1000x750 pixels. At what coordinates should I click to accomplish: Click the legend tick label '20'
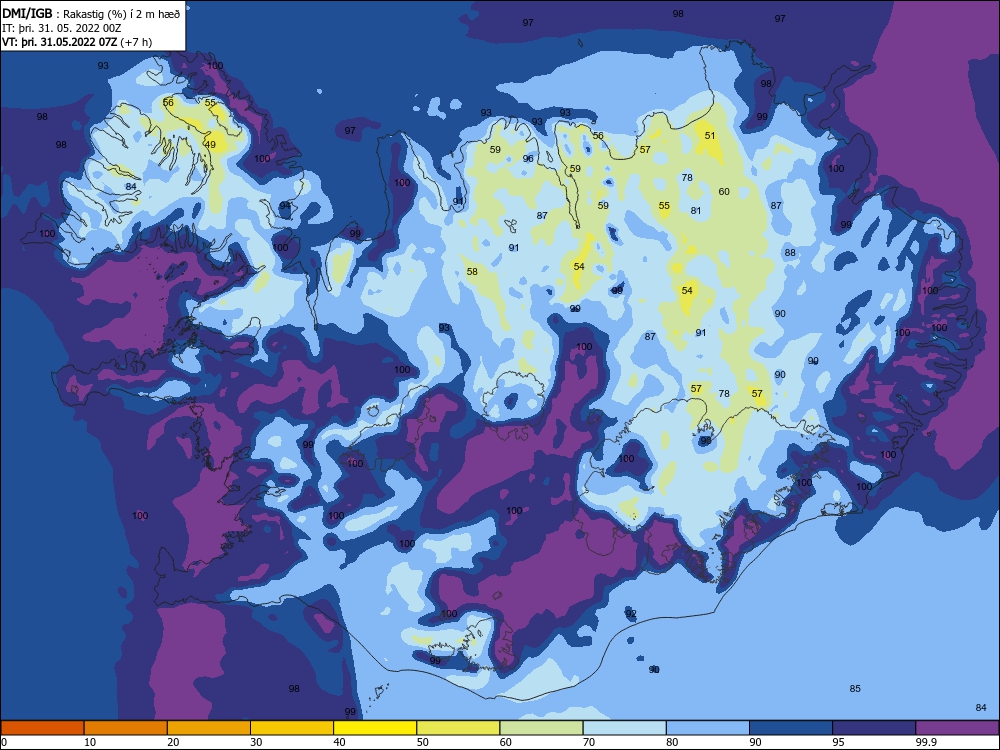[173, 742]
